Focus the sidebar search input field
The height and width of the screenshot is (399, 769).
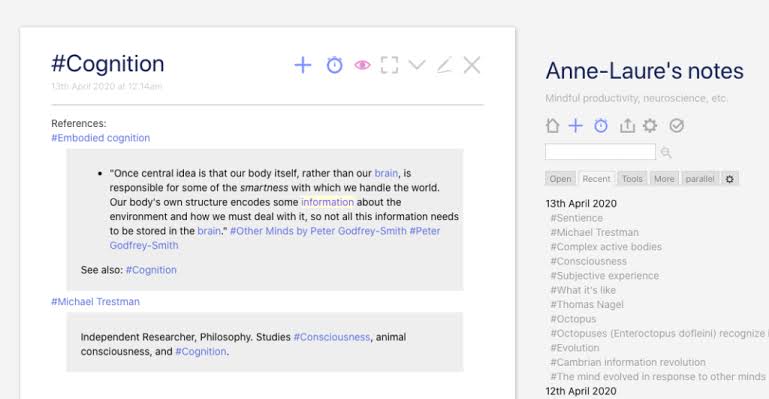[x=600, y=151]
